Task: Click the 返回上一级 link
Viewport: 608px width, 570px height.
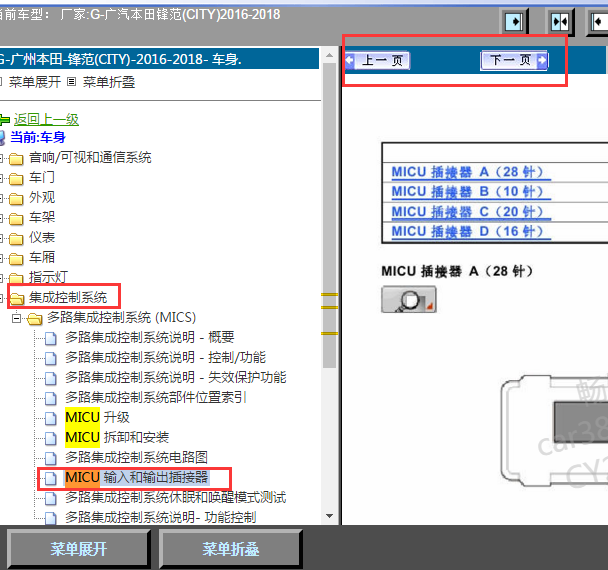Action: tap(46, 119)
